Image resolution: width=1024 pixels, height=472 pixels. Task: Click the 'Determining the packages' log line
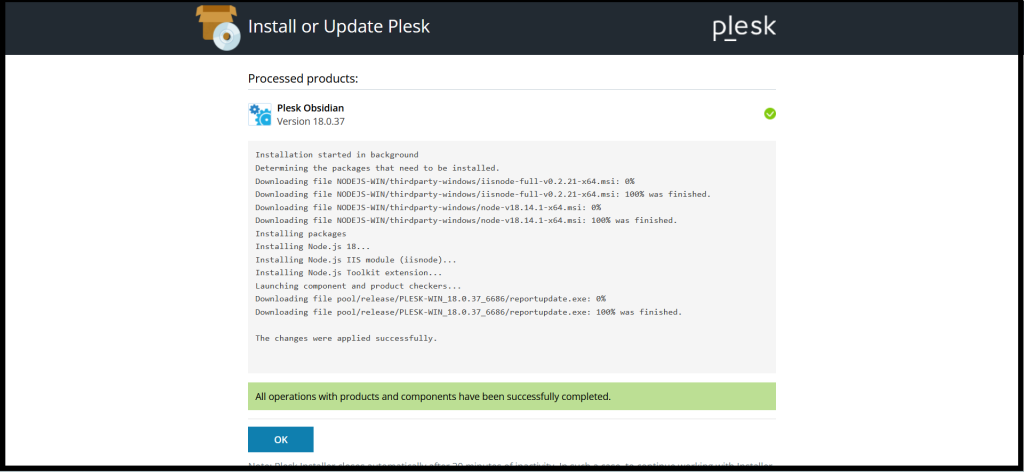click(x=377, y=168)
